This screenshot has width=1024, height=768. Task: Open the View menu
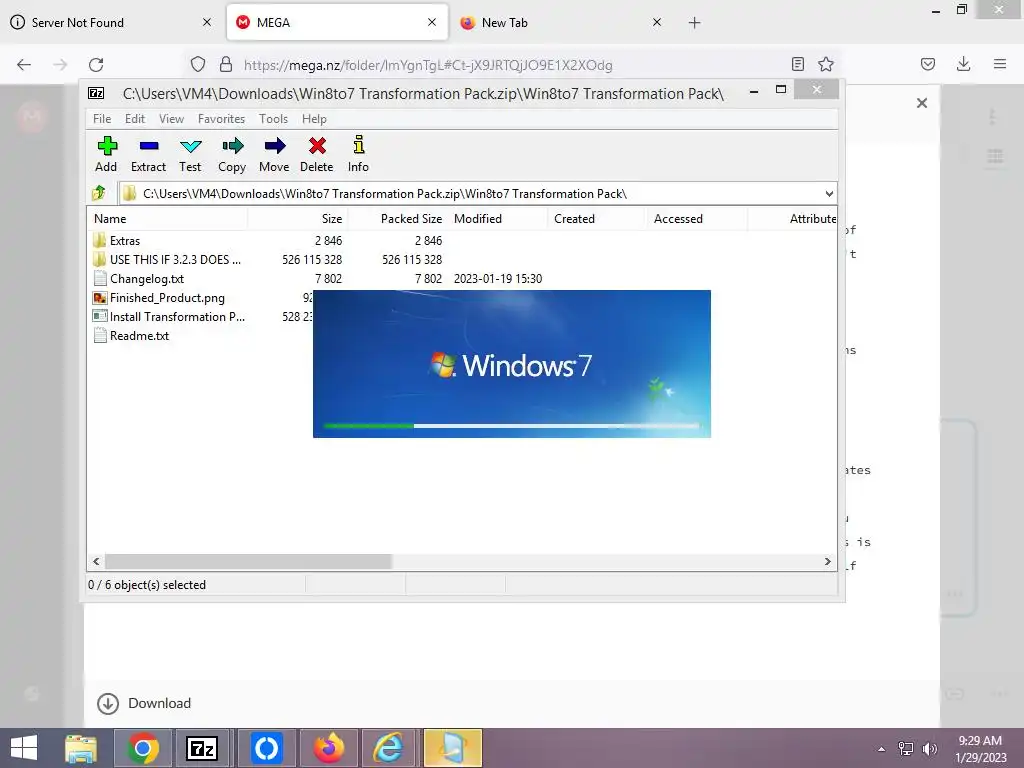coord(172,119)
